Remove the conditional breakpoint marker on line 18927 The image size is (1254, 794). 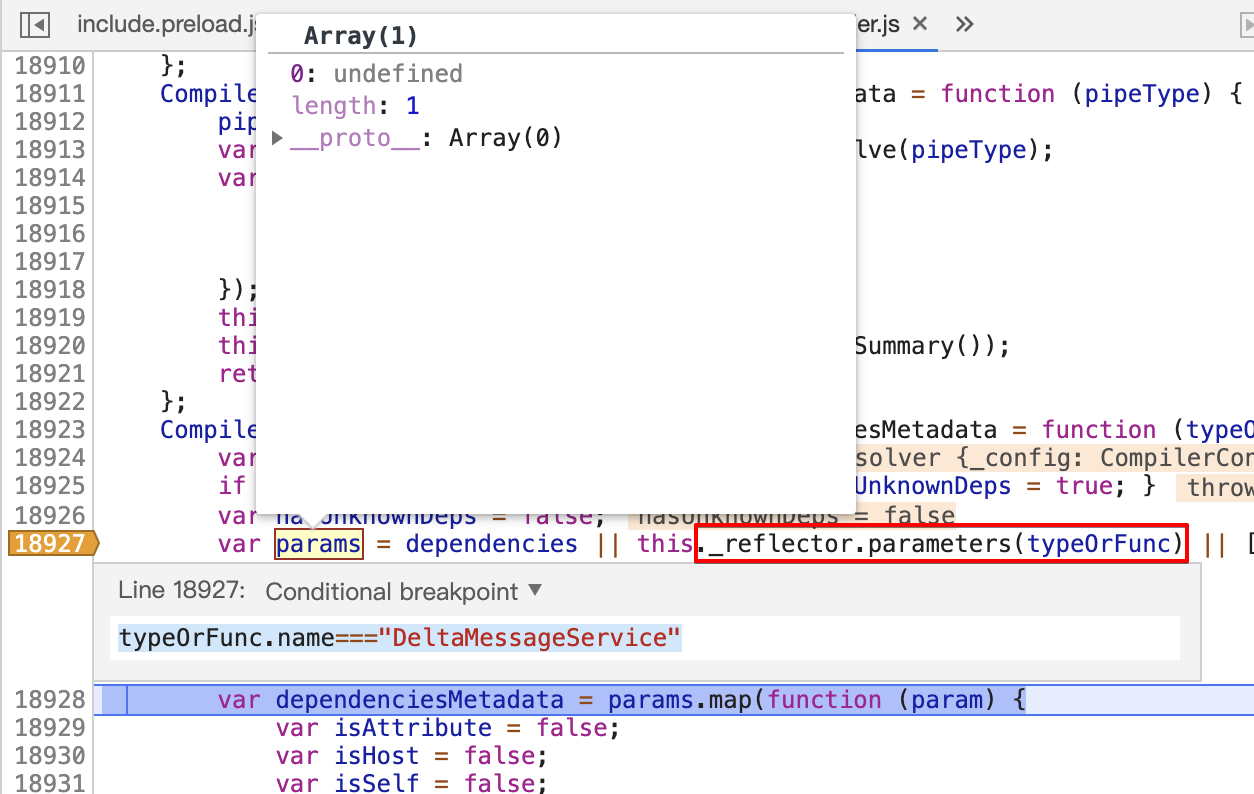point(52,544)
